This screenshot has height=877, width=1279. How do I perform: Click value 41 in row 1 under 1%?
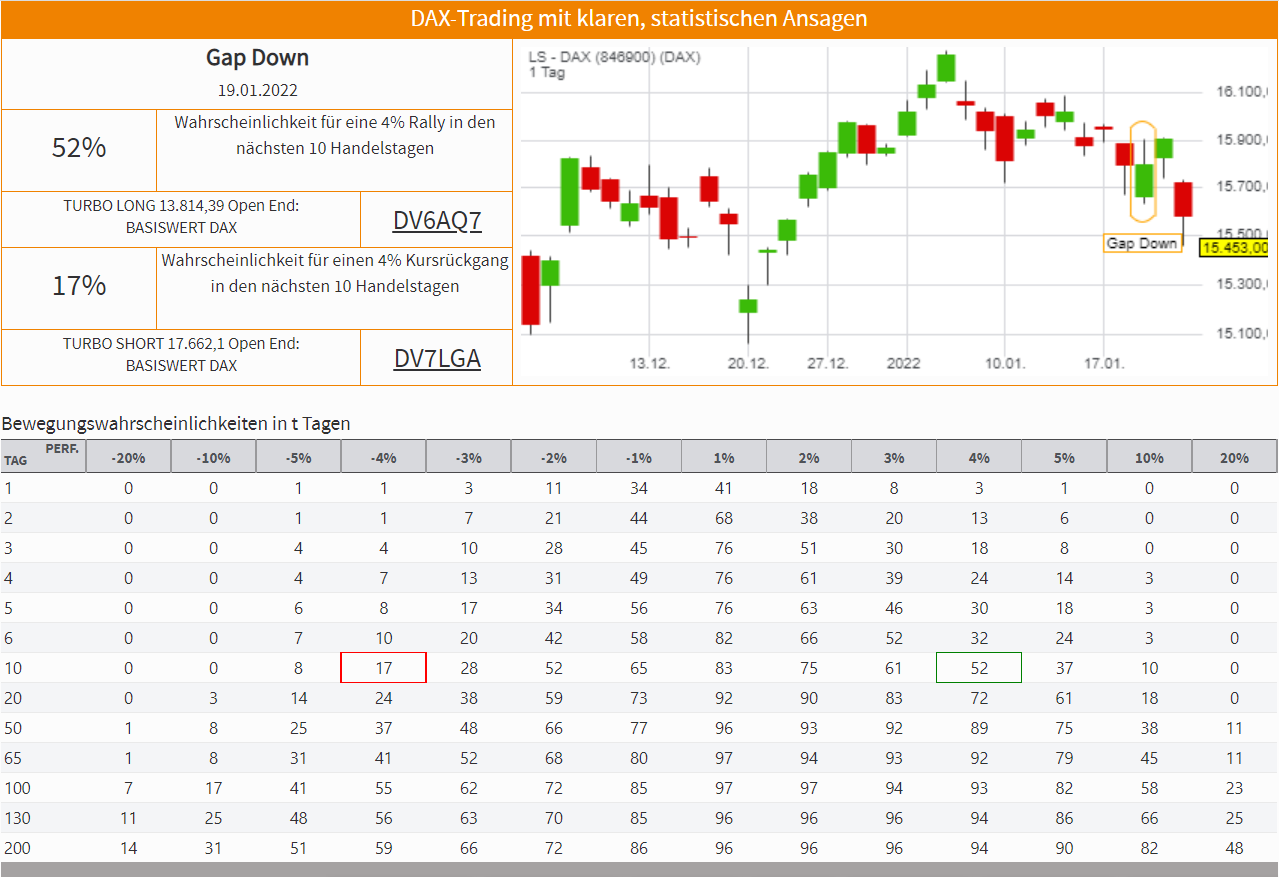724,488
